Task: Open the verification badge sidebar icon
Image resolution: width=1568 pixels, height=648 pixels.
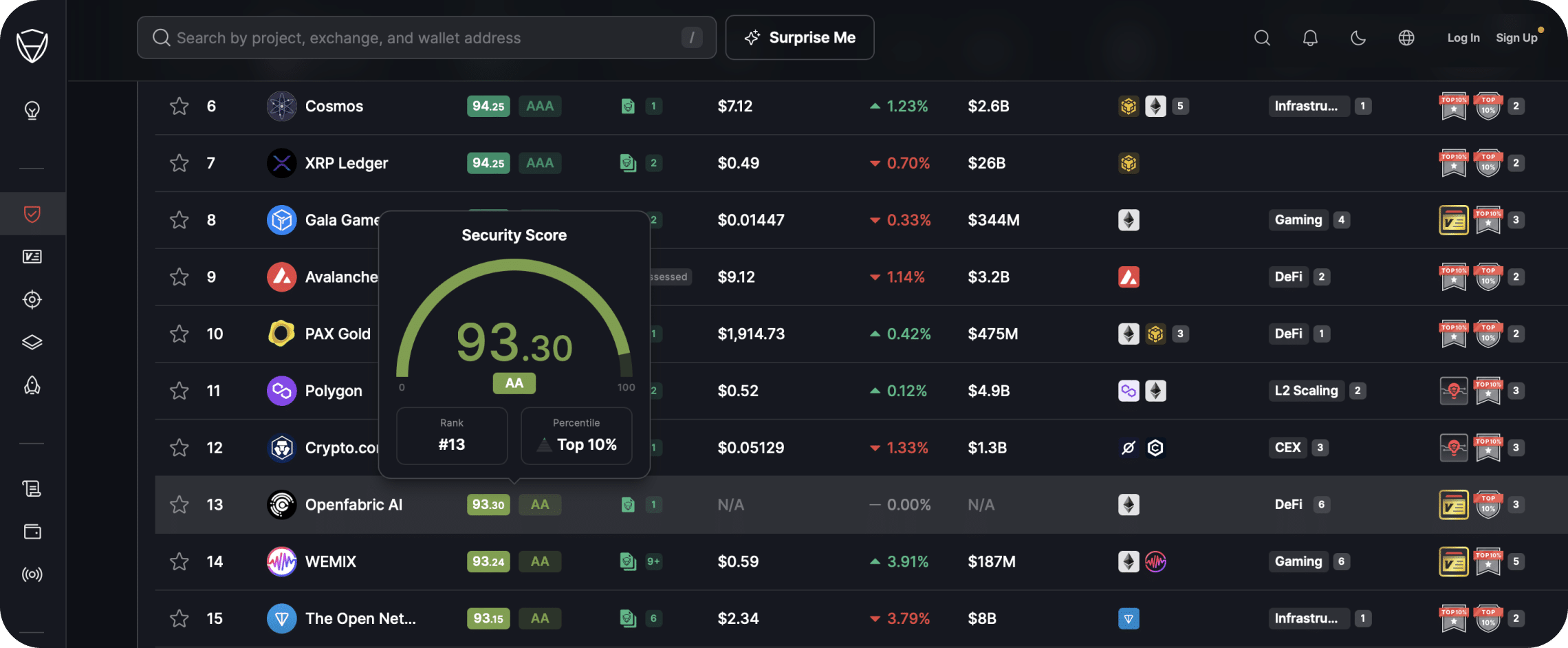Action: 32,257
